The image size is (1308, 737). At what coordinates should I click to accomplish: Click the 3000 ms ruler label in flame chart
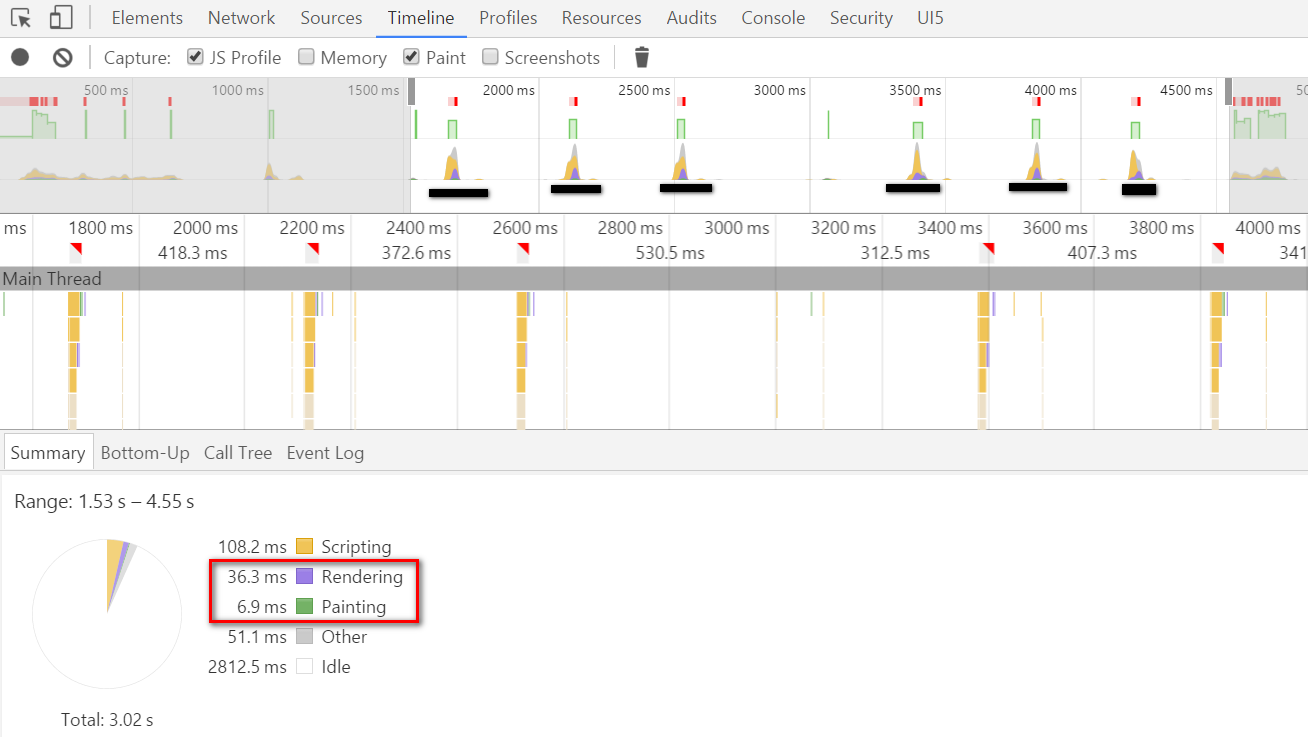(736, 228)
